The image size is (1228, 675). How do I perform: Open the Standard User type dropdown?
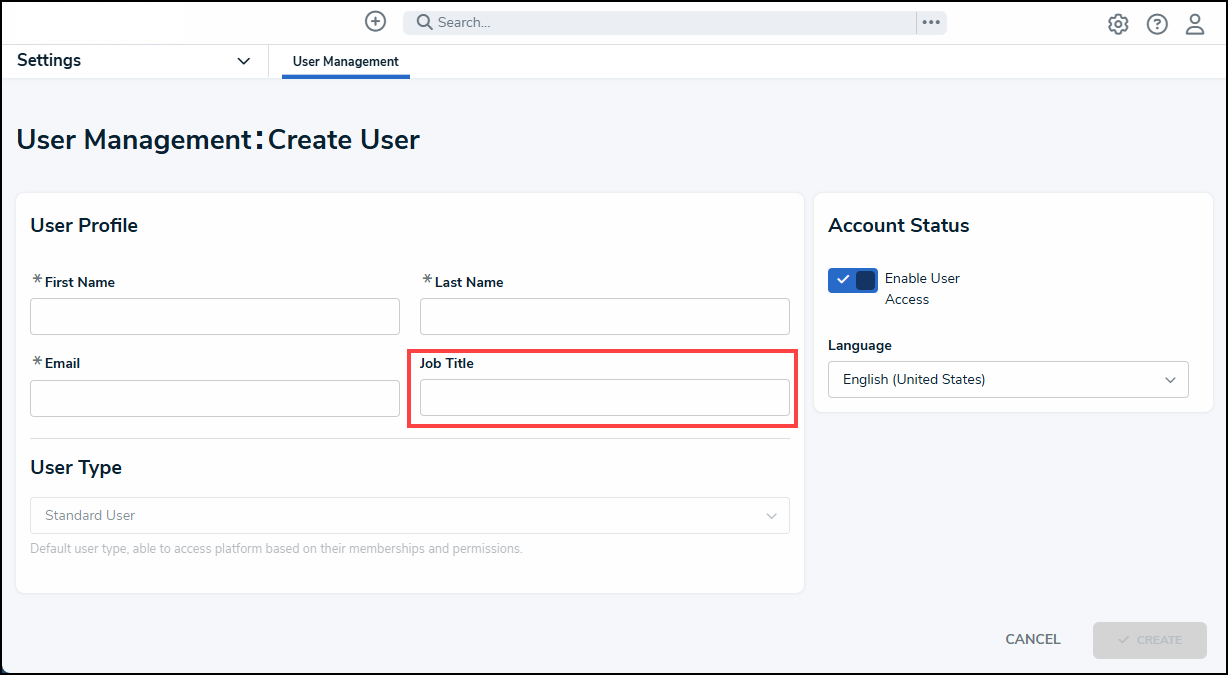click(410, 516)
